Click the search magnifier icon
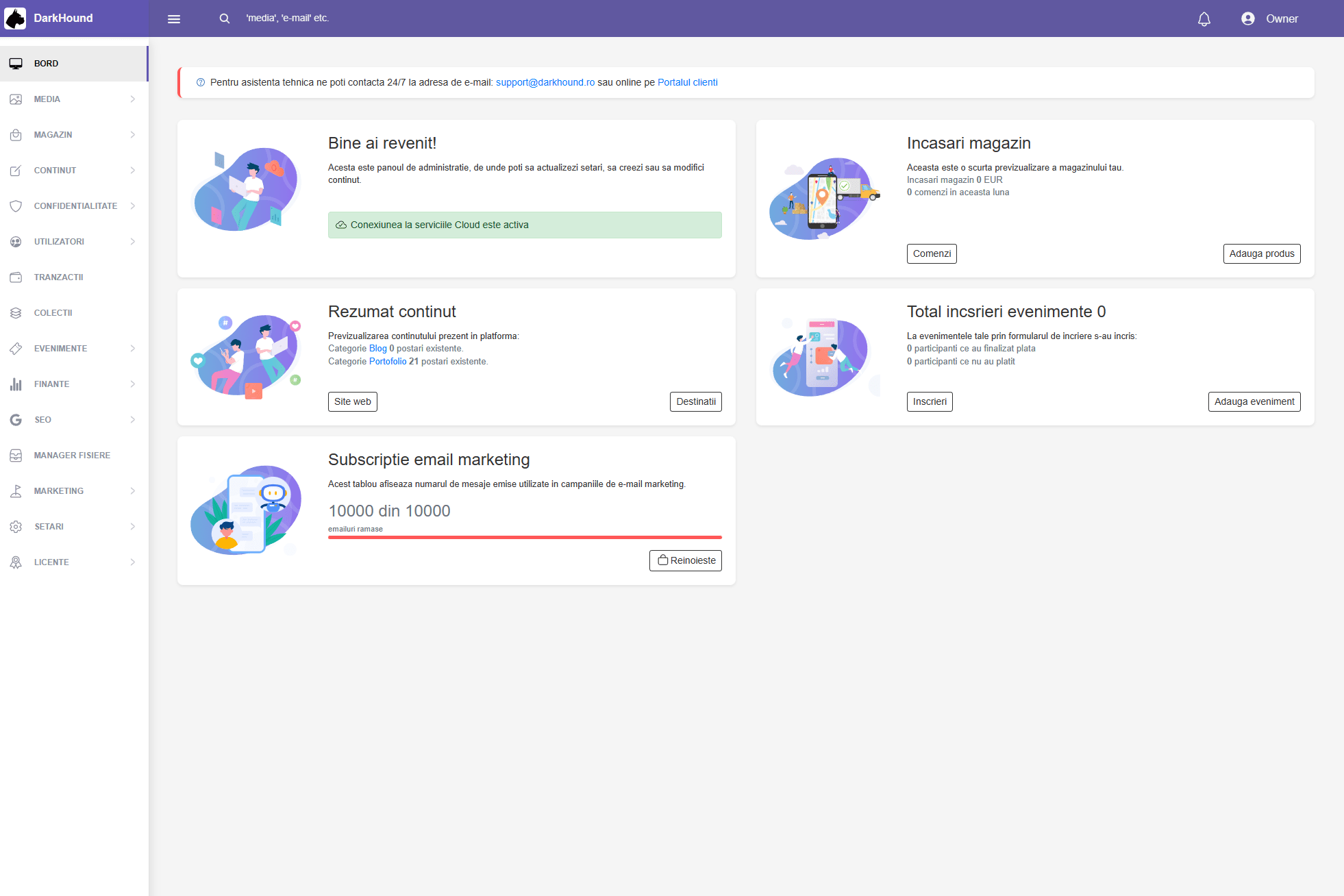The image size is (1344, 896). 224,18
